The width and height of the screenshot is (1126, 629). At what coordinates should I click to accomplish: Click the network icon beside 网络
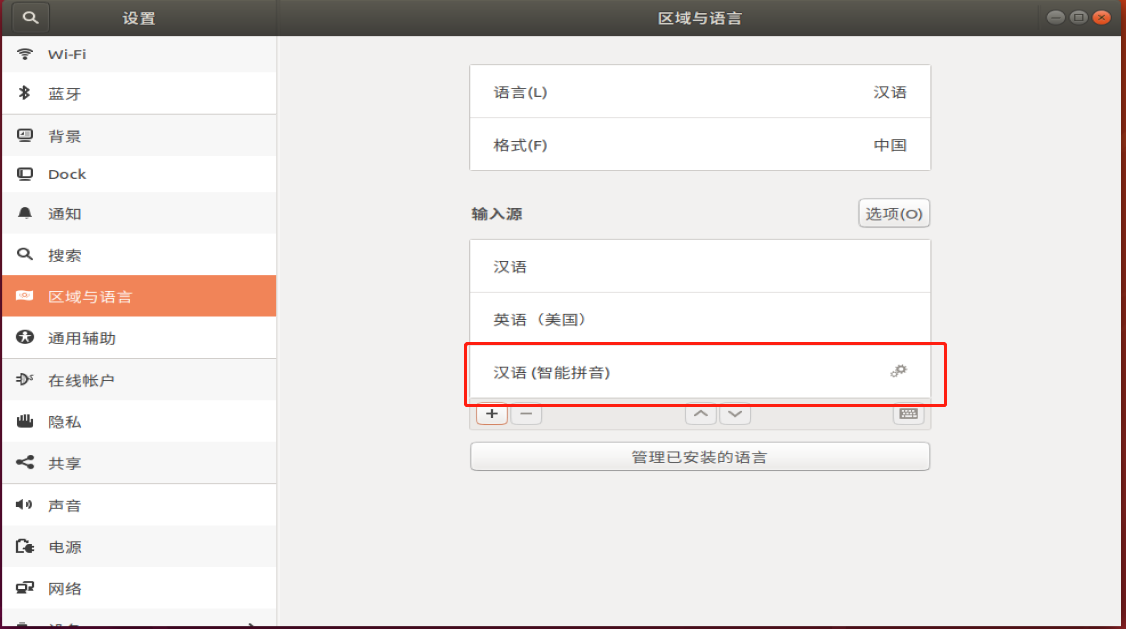coord(25,588)
